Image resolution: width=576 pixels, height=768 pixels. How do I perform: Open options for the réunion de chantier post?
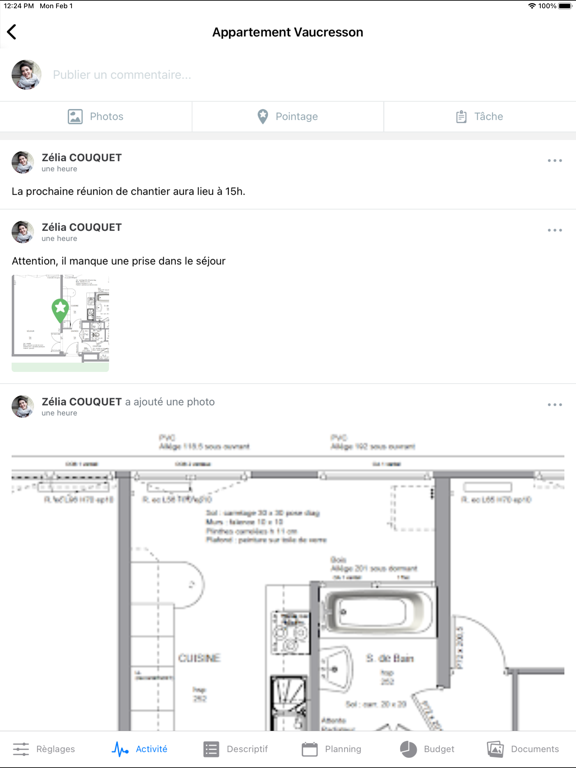coord(555,161)
